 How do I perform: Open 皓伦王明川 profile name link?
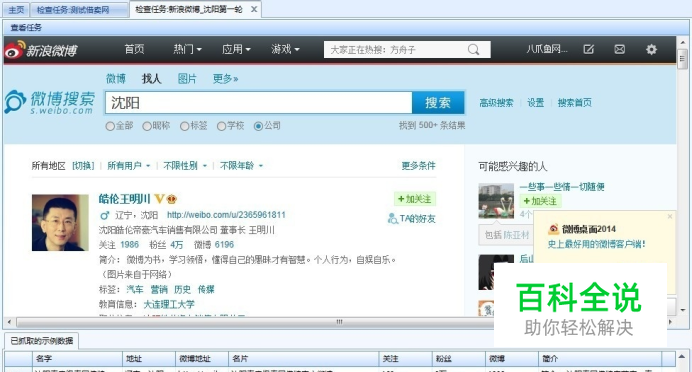click(125, 199)
